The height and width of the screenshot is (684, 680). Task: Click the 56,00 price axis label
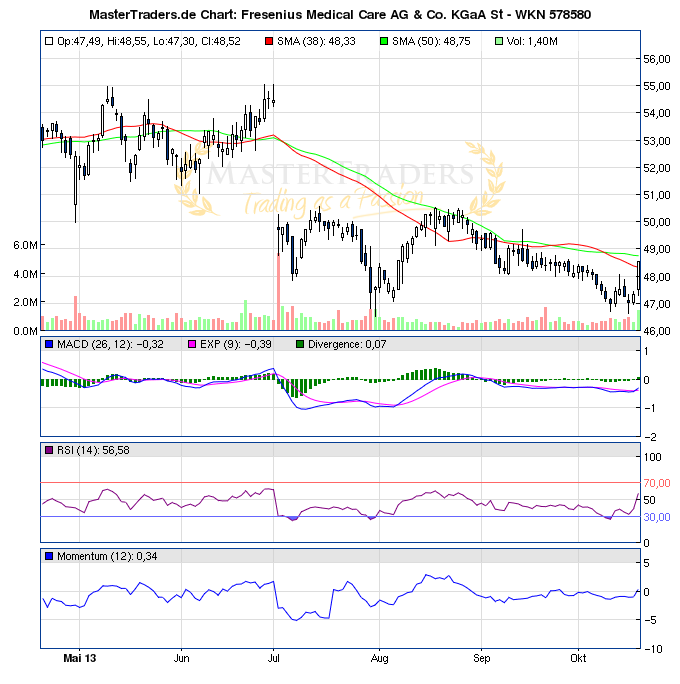(657, 59)
